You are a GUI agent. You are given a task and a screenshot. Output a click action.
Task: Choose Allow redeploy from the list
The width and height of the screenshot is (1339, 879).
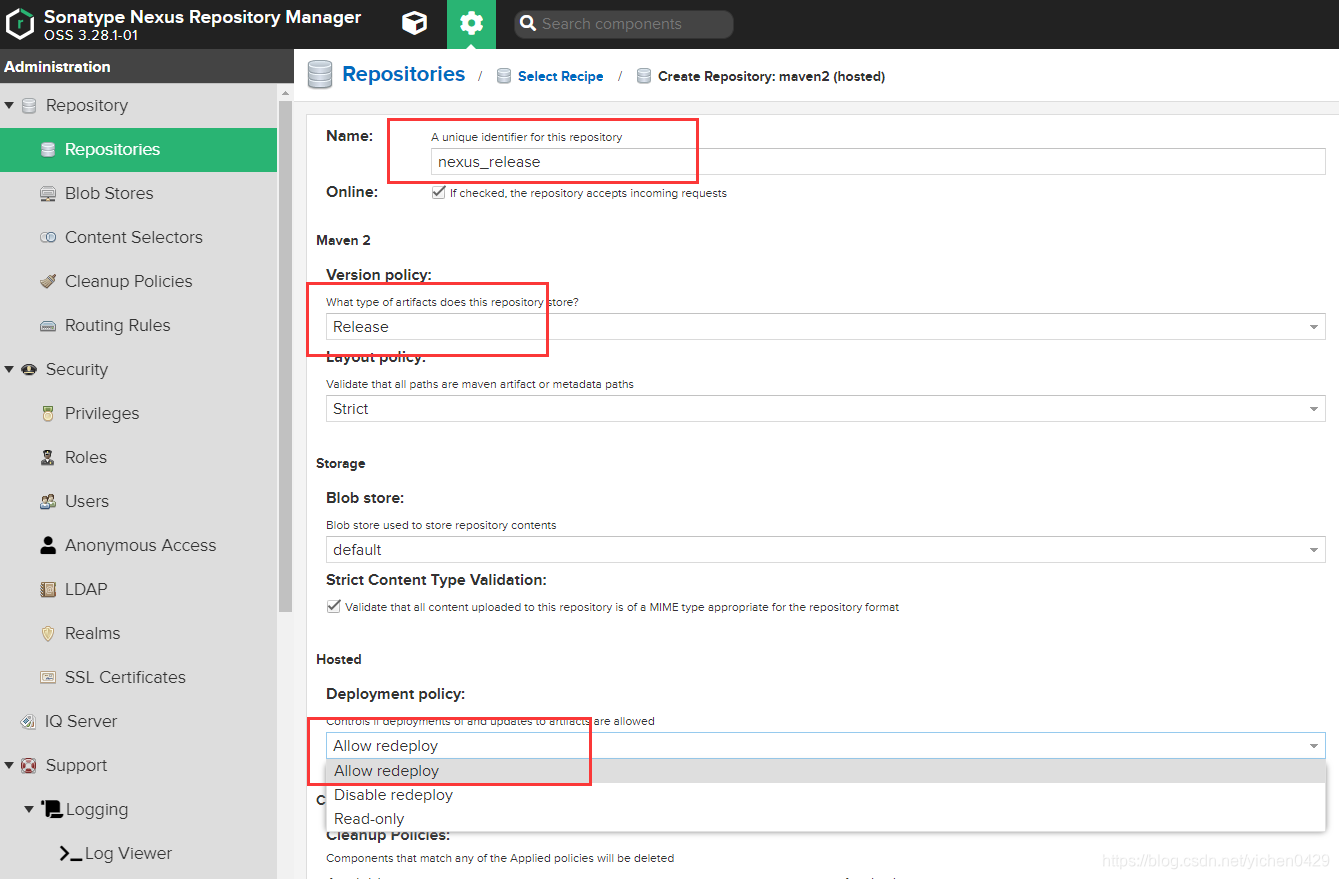[825, 771]
